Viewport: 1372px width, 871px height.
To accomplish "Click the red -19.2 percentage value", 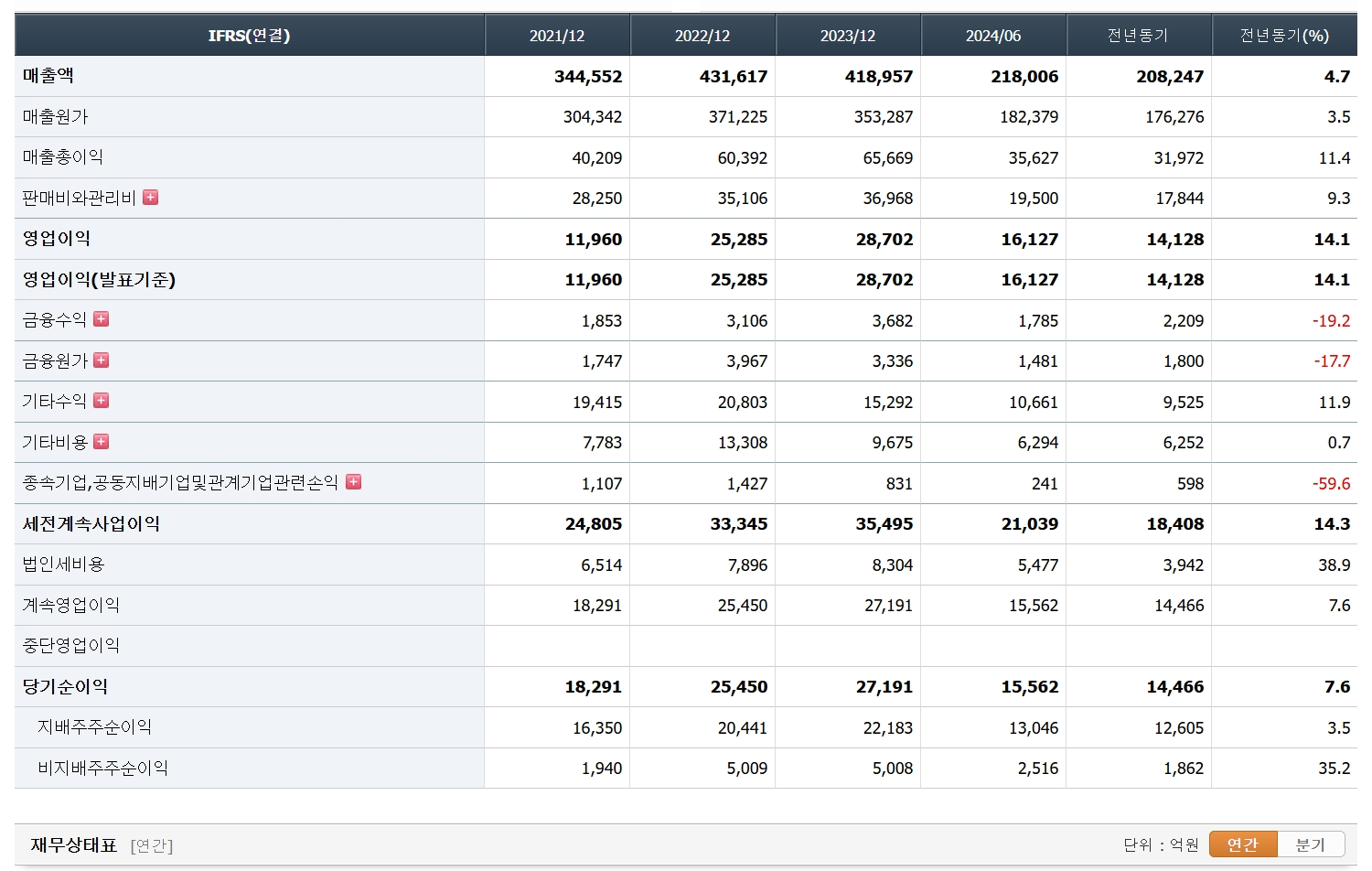I will coord(1331,321).
